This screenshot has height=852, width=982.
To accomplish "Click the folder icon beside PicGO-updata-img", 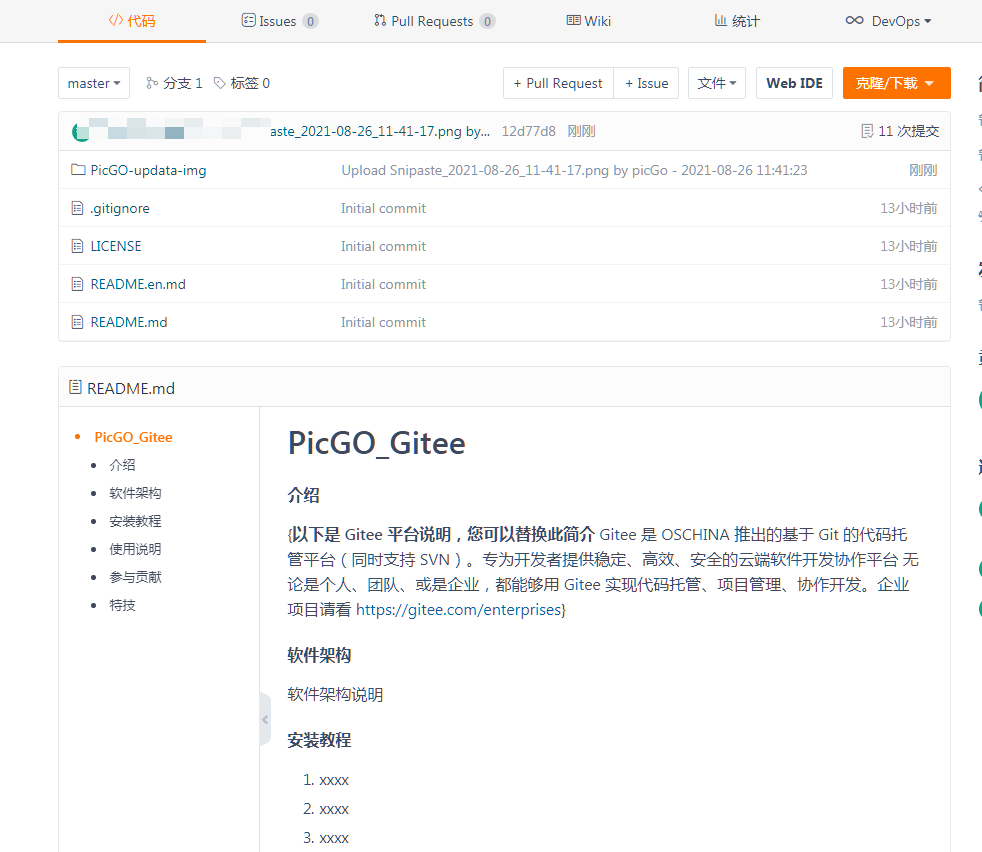I will point(78,170).
